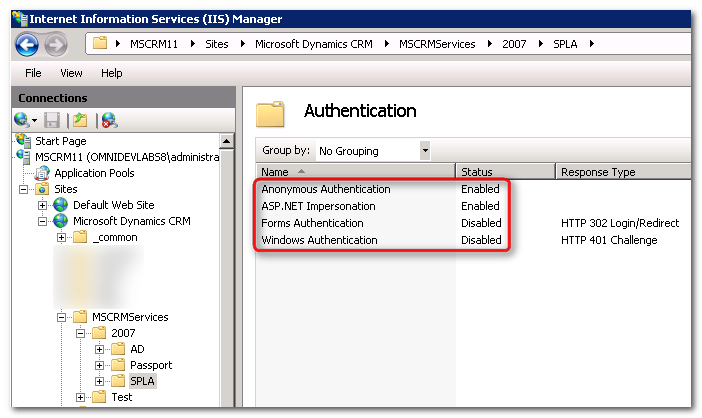This screenshot has height=418, width=702.
Task: Click the HTTP 302 Login/Redirect cell
Action: 620,223
